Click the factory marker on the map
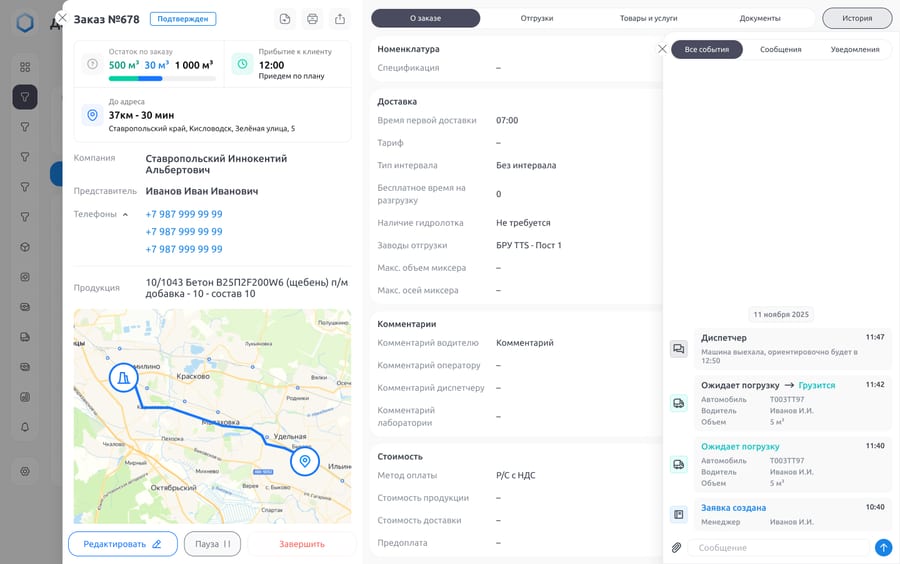Image resolution: width=900 pixels, height=564 pixels. [123, 378]
